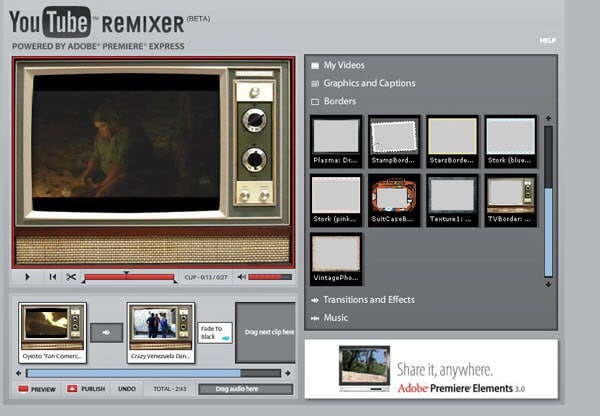Screen dimensions: 600x416
Task: Click the TOTAL duration readout
Action: [170, 389]
